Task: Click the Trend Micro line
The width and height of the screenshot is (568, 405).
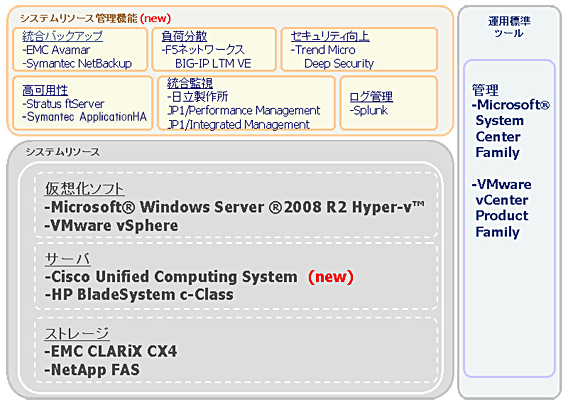Action: (x=323, y=50)
